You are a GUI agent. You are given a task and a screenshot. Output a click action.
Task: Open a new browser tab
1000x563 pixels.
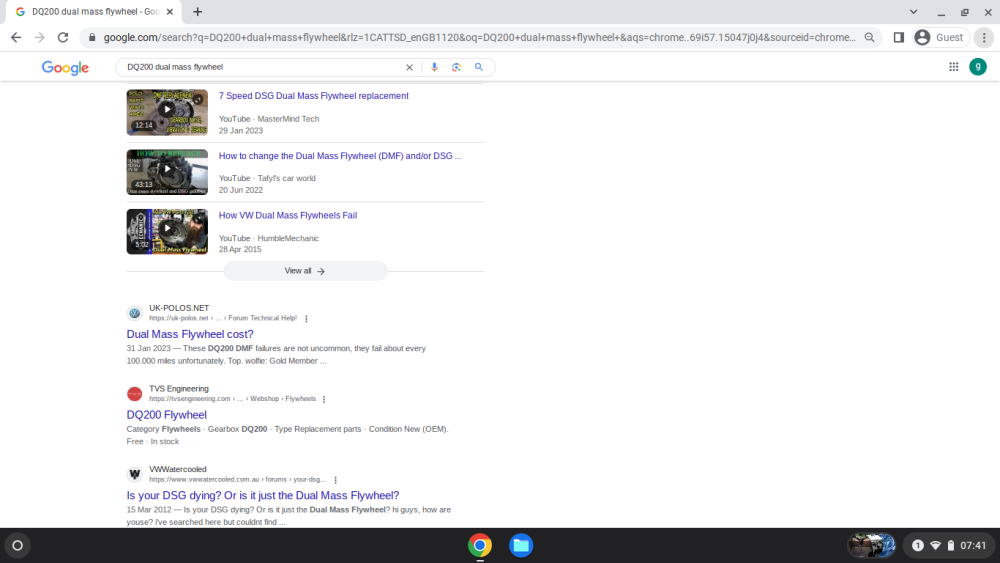198,11
